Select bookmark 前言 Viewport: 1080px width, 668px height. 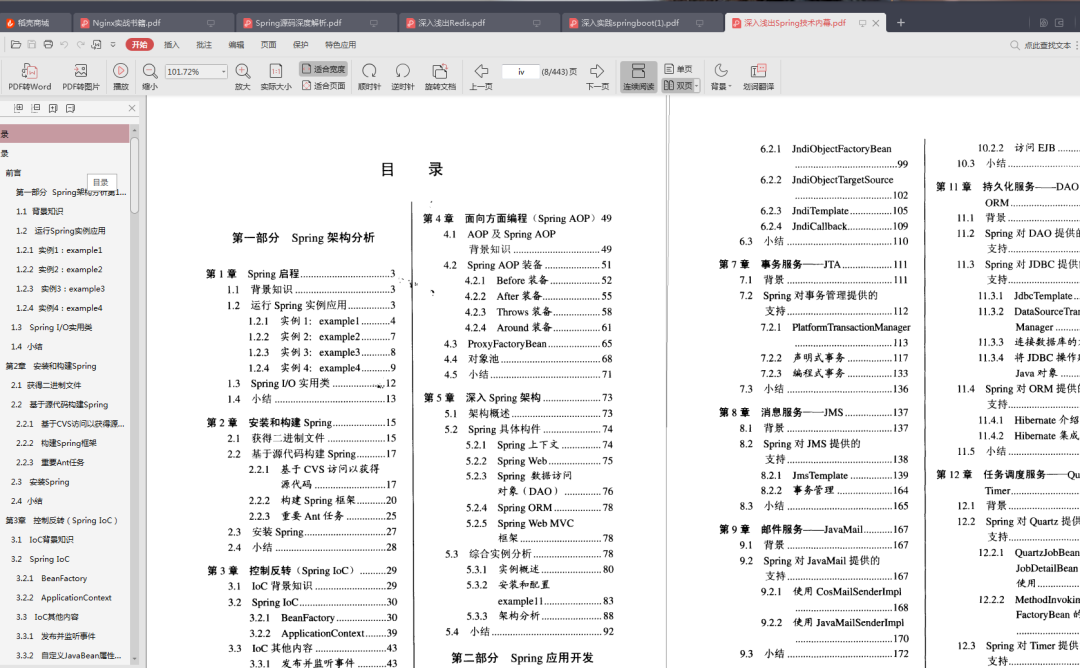click(x=13, y=173)
